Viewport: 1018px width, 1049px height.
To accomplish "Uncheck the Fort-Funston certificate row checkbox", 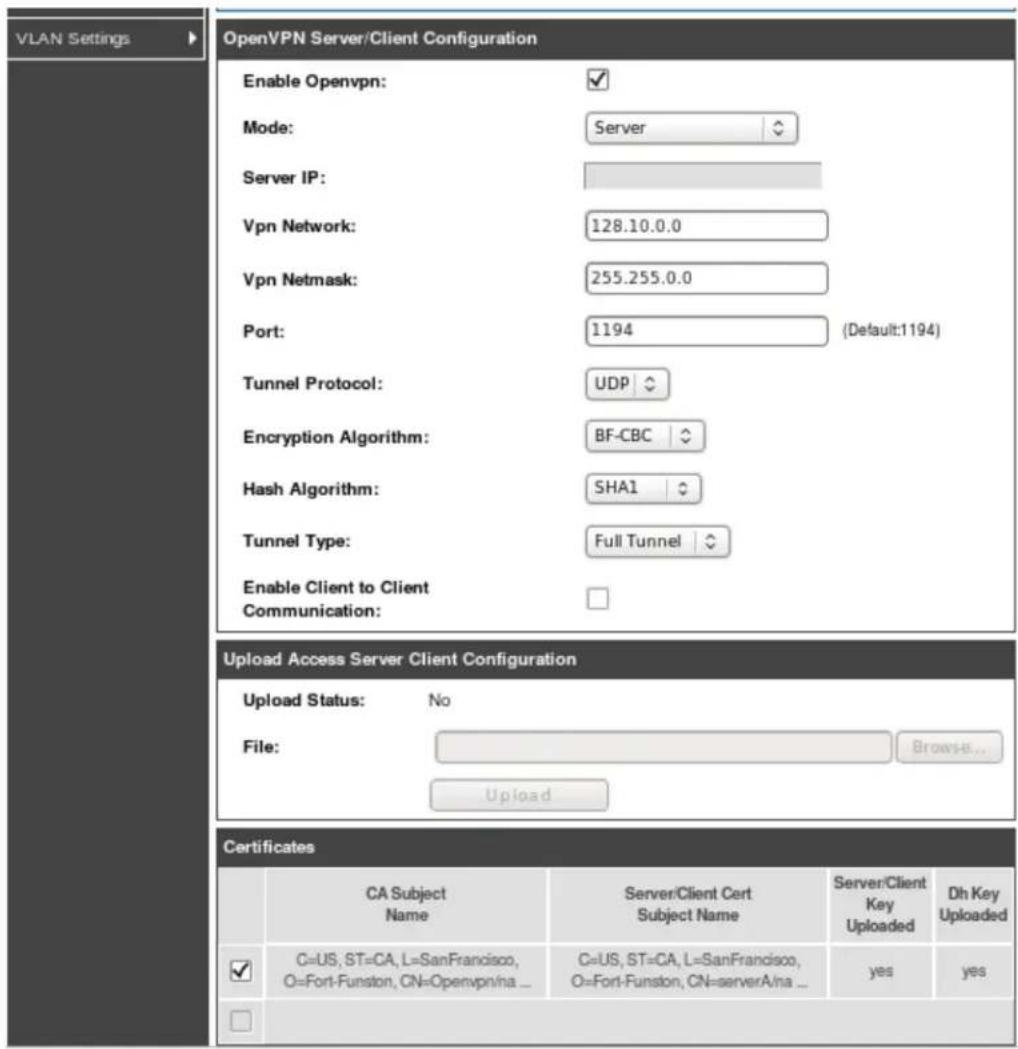I will coord(241,970).
